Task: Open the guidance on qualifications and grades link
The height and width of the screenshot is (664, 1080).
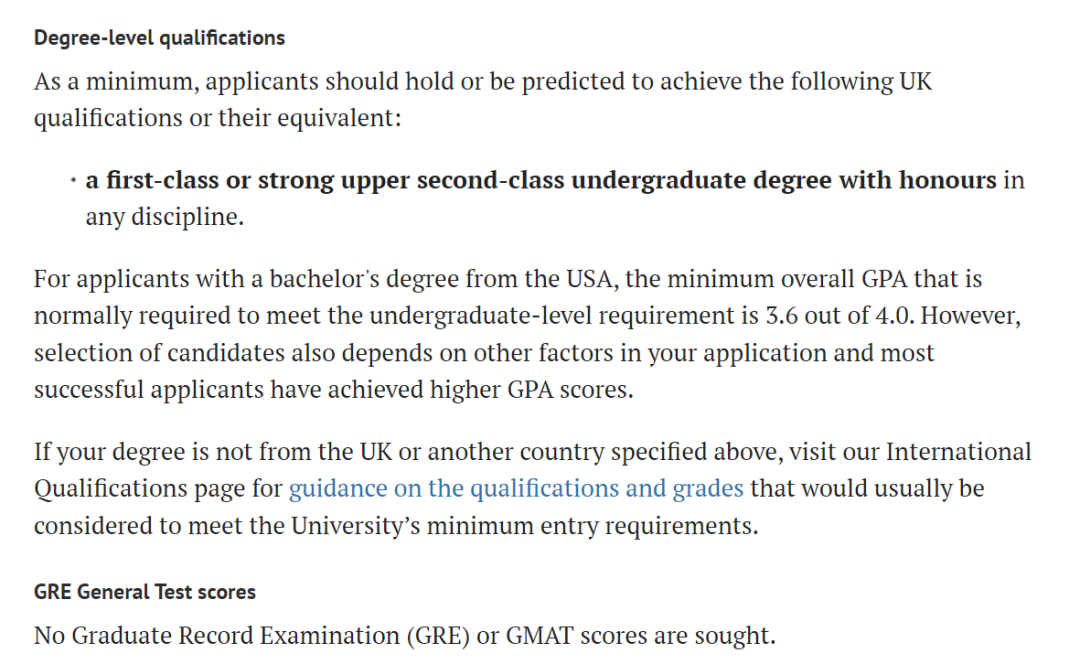Action: [515, 489]
